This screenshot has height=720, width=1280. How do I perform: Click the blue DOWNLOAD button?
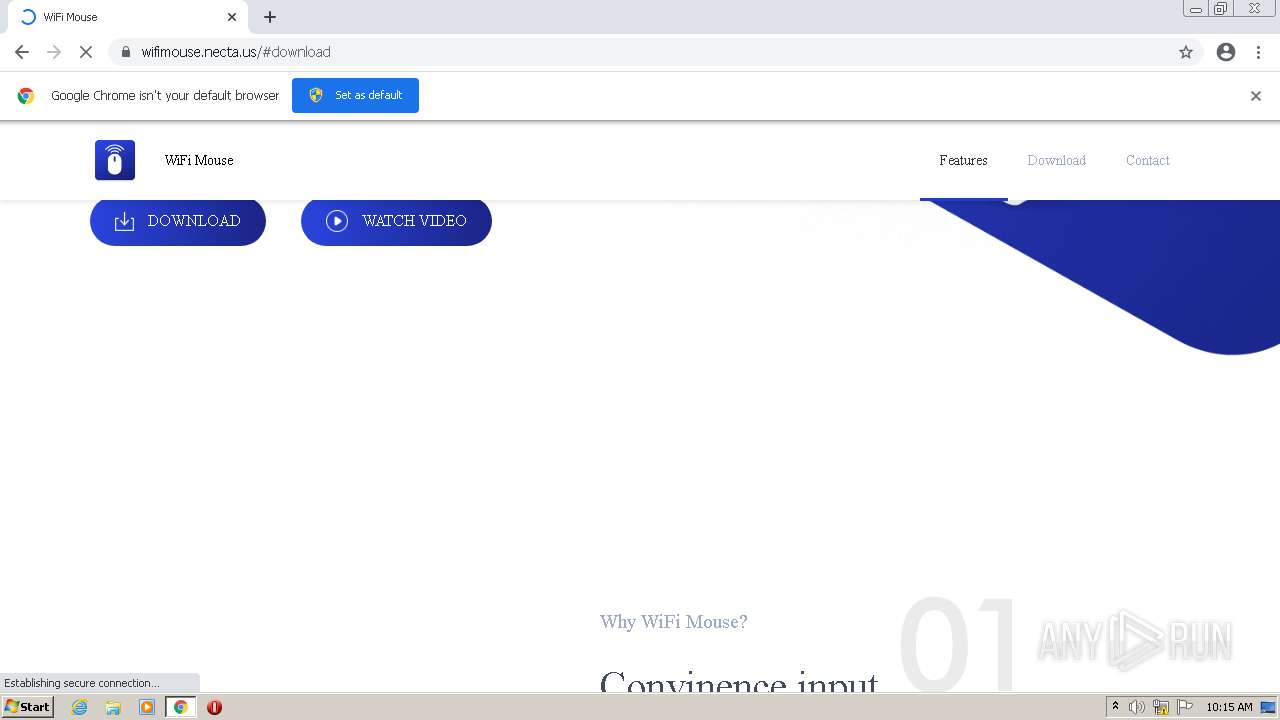(178, 221)
